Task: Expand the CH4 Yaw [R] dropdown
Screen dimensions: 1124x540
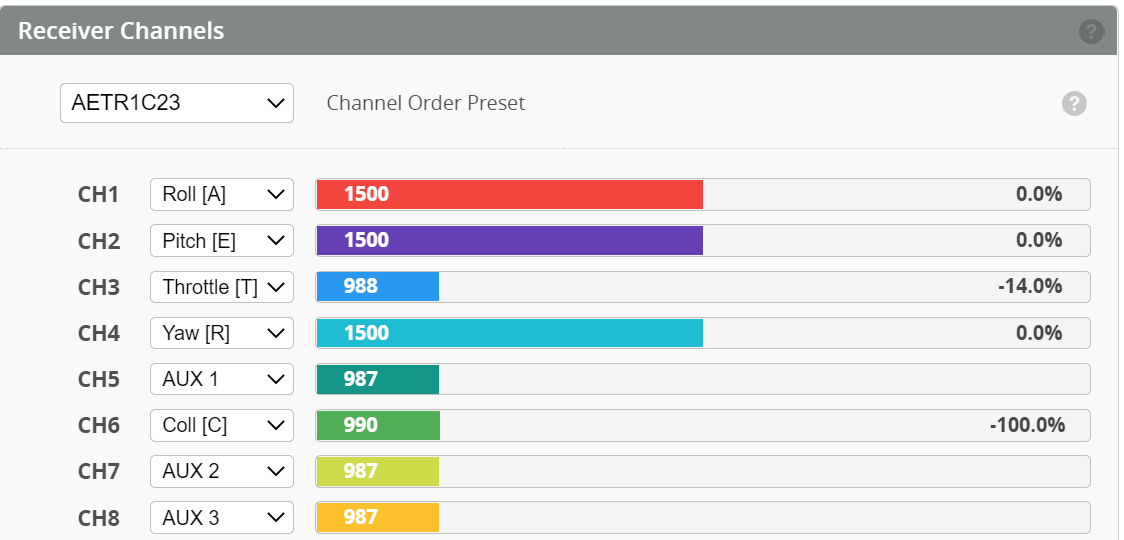Action: pos(222,333)
